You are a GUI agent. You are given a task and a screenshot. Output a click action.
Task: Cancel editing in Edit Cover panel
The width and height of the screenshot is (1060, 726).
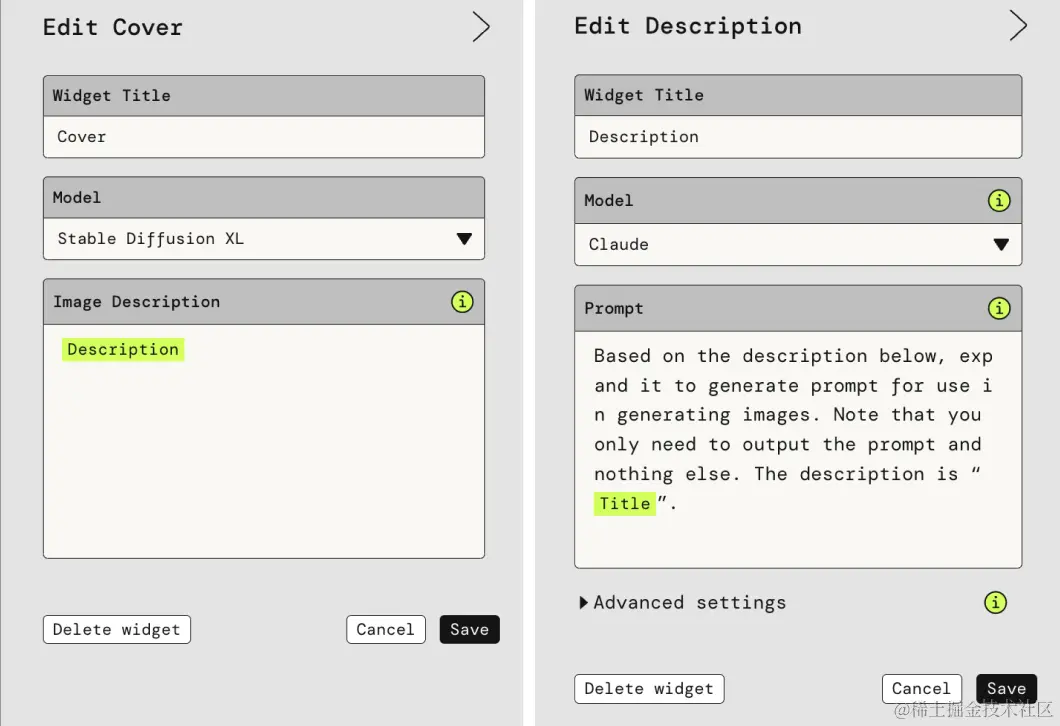[385, 629]
